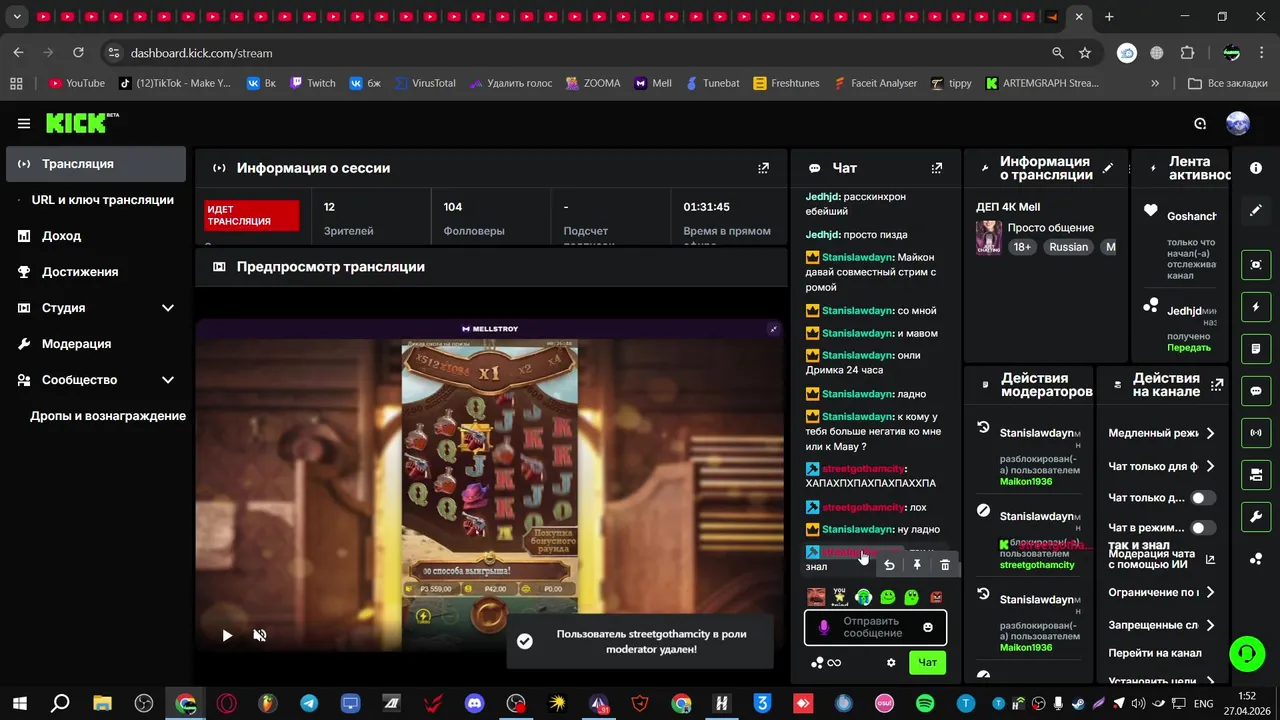The height and width of the screenshot is (720, 1280).
Task: Open 'Запрещенные сл' option
Action: coord(1163,625)
